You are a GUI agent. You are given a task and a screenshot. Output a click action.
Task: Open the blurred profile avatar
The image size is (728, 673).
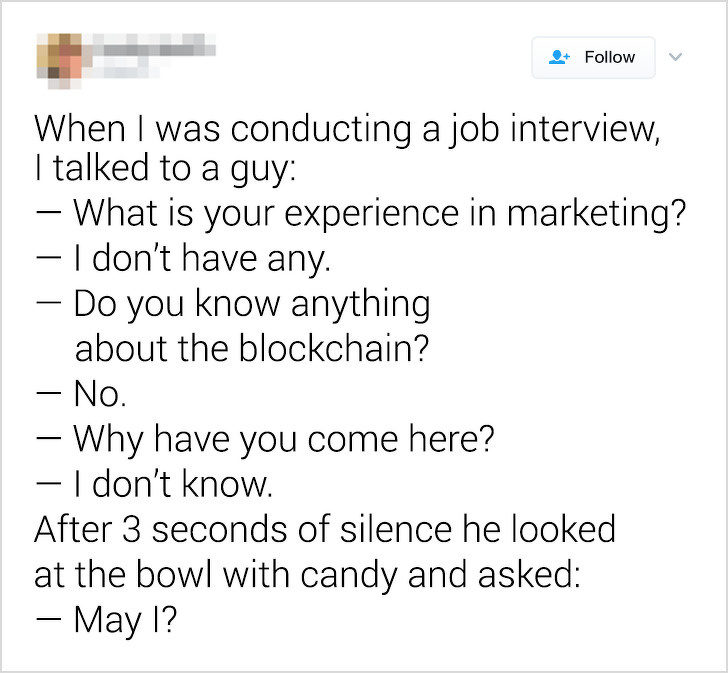pos(59,61)
